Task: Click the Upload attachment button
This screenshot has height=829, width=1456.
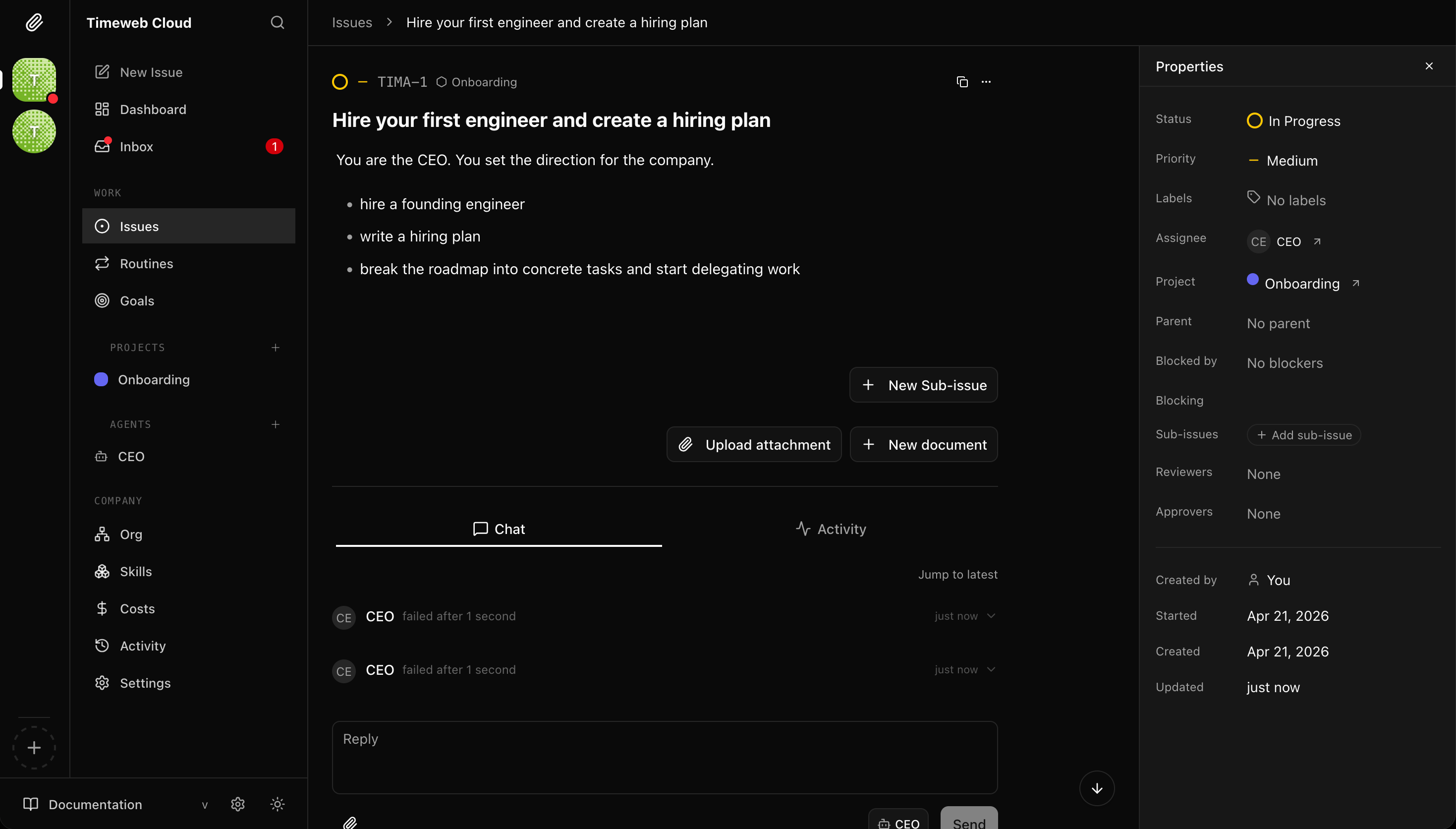Action: 753,445
